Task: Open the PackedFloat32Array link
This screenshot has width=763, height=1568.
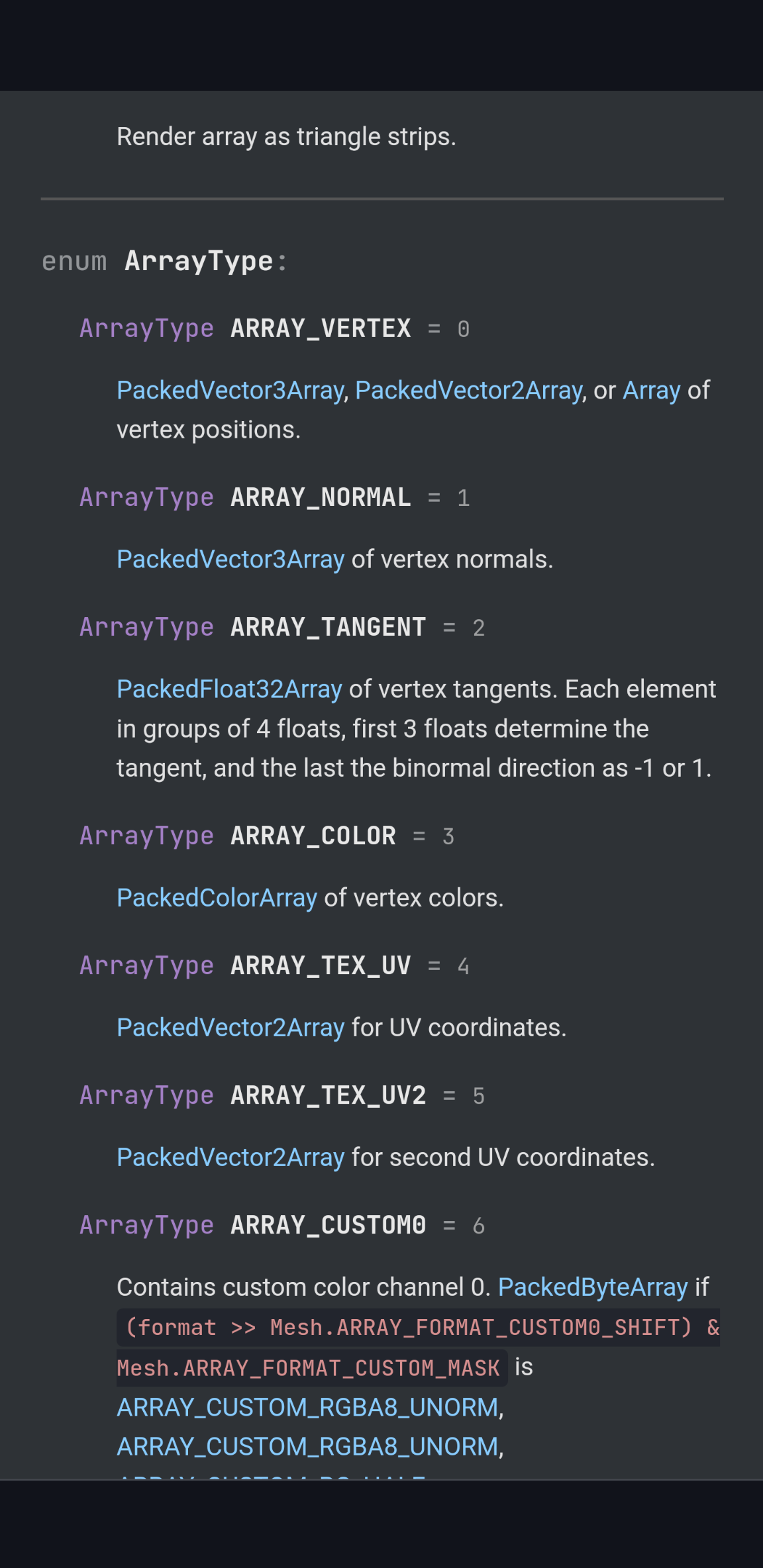Action: pyautogui.click(x=230, y=689)
